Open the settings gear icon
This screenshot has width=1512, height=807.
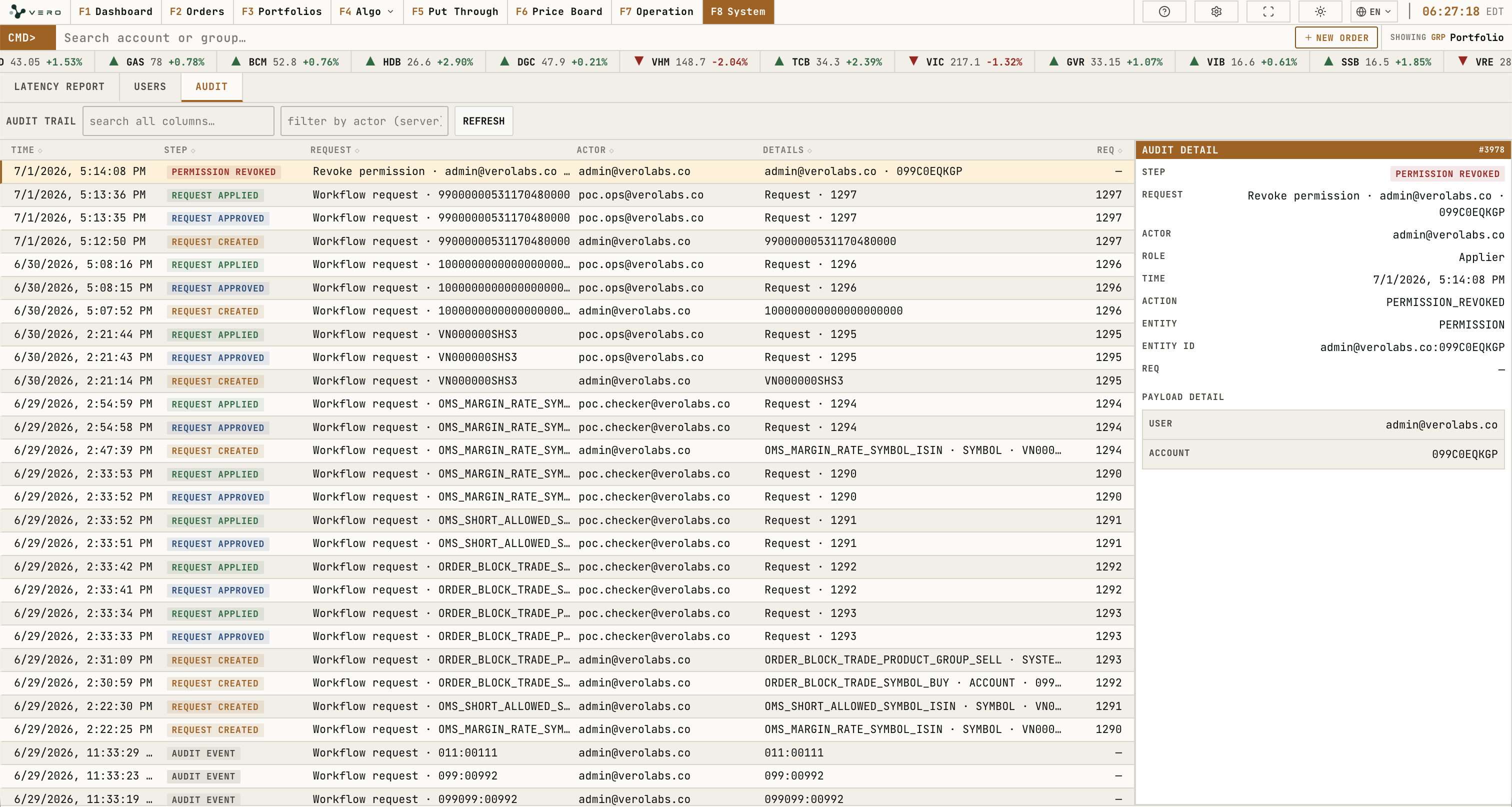pos(1216,11)
